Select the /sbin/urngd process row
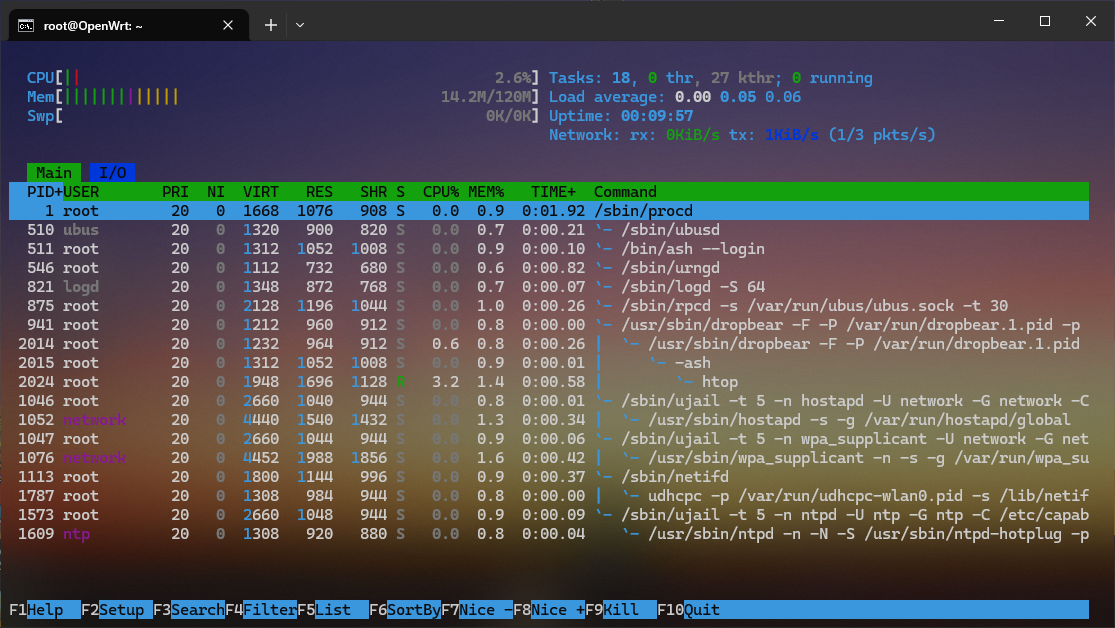The height and width of the screenshot is (628, 1115). [549, 268]
